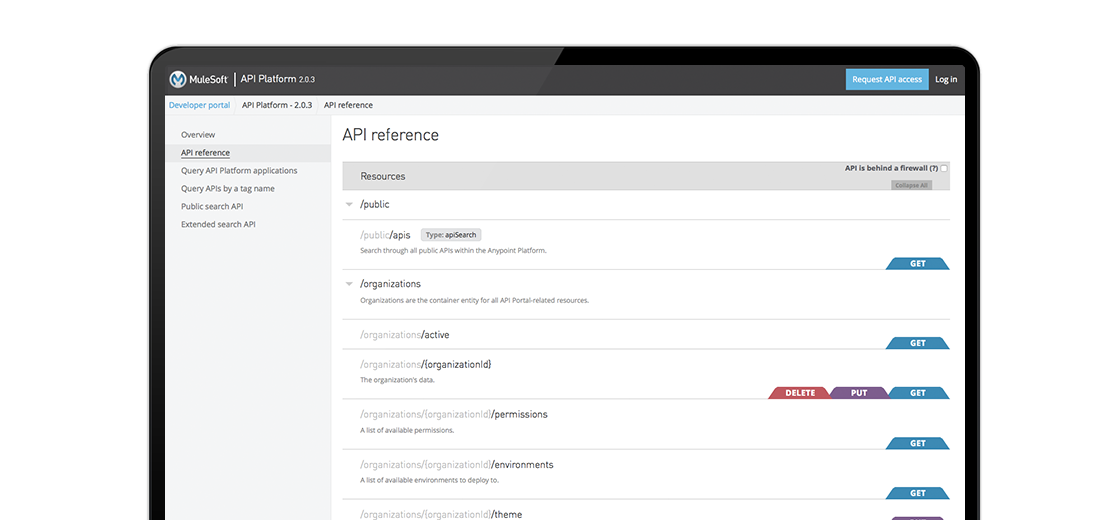Image resolution: width=1120 pixels, height=520 pixels.
Task: Click the API Platform 2.0.3 header title
Action: [278, 79]
